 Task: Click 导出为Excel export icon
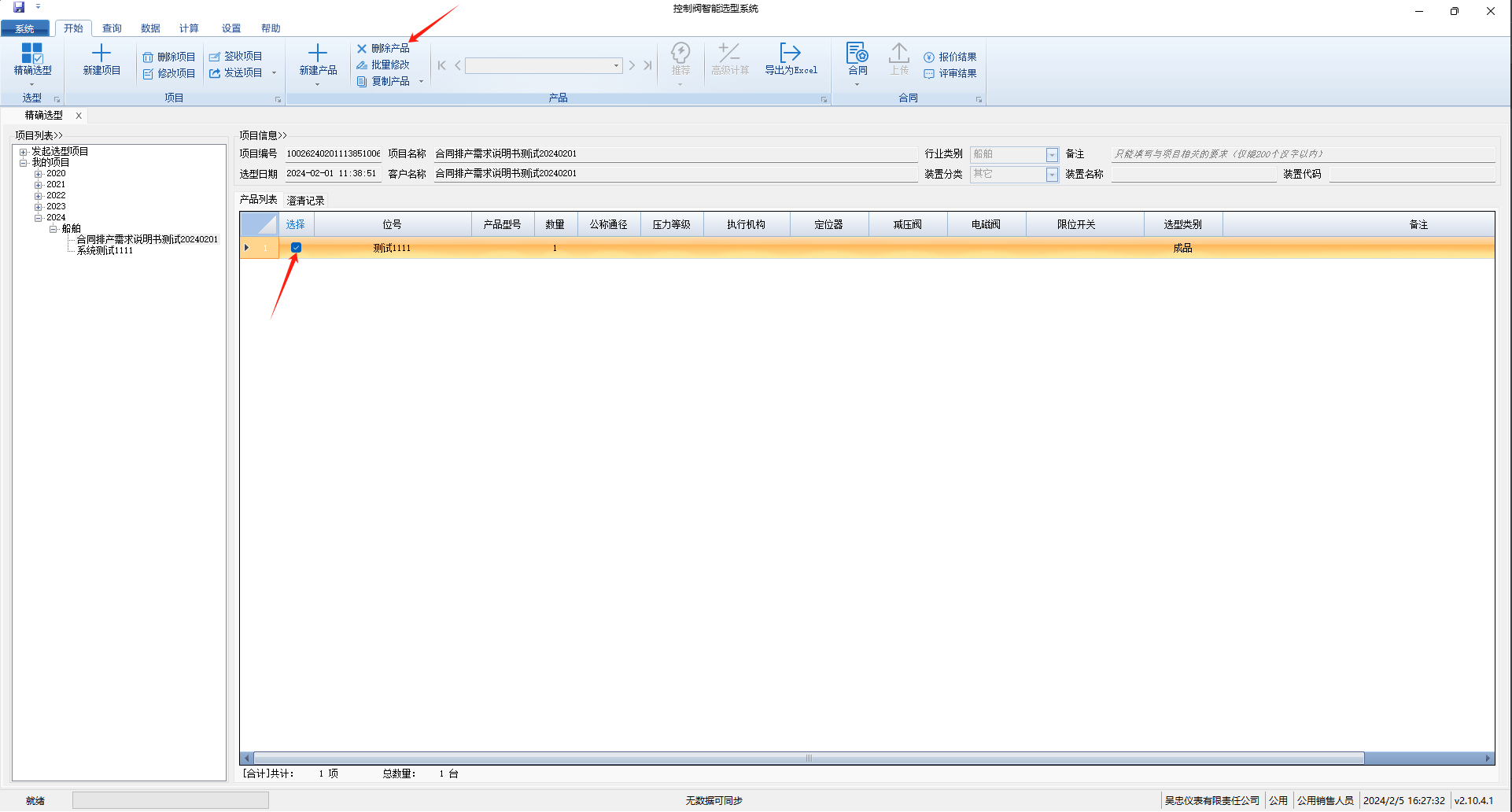[x=791, y=54]
